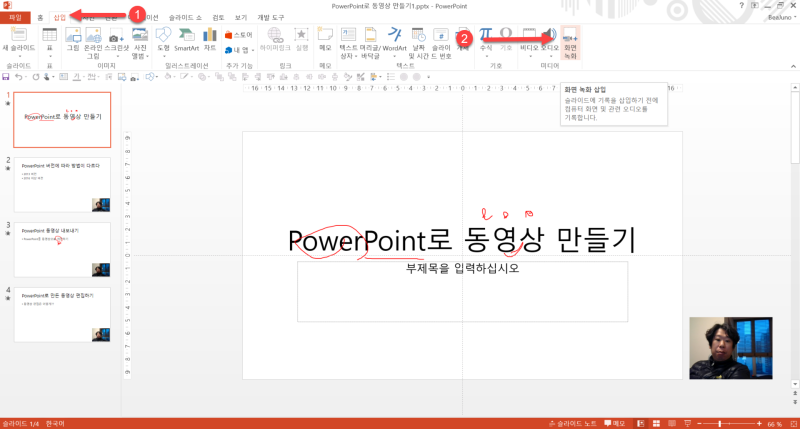Insert a 수식 equation
This screenshot has width=800, height=429.
[486, 41]
